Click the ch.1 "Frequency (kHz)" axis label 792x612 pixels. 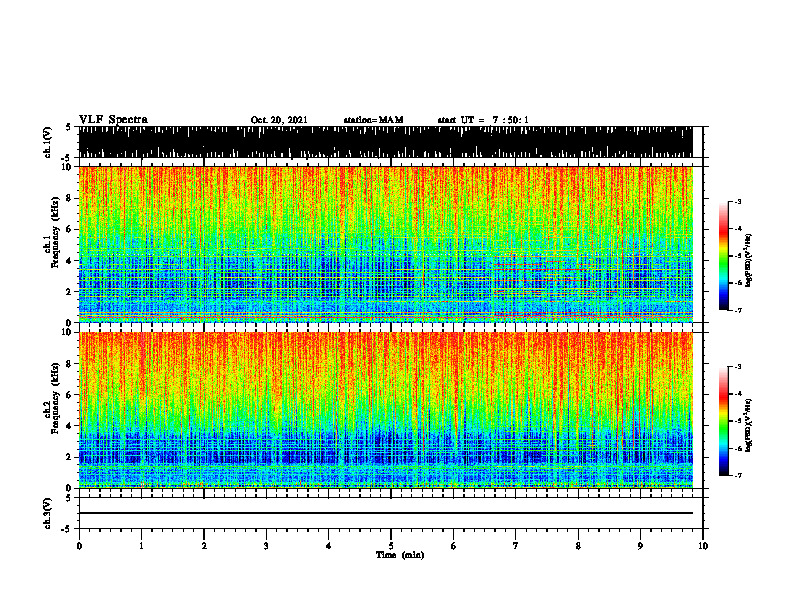point(55,232)
